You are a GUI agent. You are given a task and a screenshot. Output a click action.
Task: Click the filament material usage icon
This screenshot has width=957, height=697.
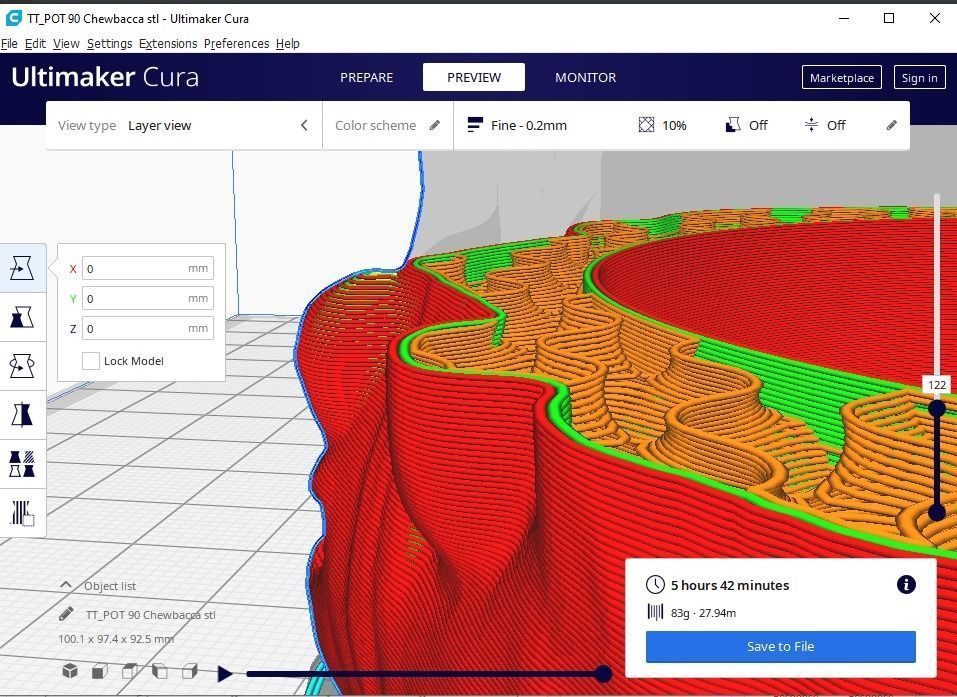(655, 612)
